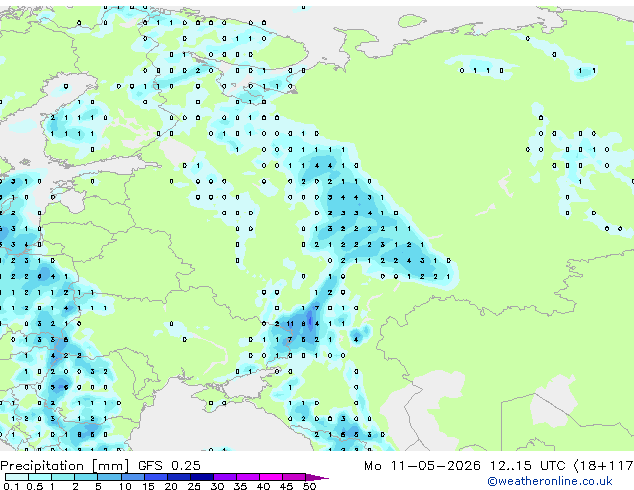
Task: Click the '12..15 UTC' time label
Action: click(x=528, y=466)
